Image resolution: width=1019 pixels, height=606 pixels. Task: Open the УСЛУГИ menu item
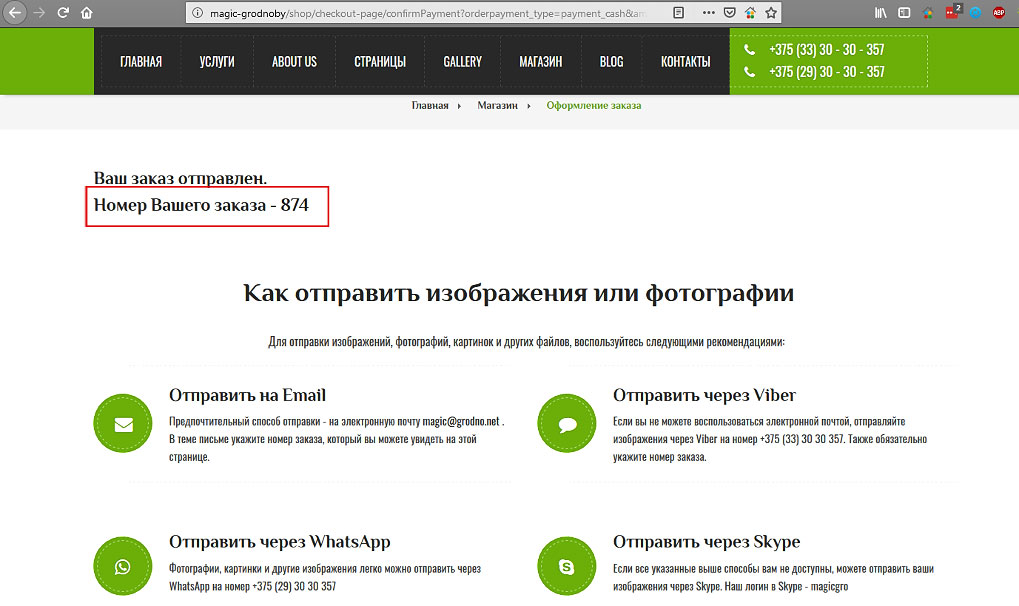coord(217,62)
